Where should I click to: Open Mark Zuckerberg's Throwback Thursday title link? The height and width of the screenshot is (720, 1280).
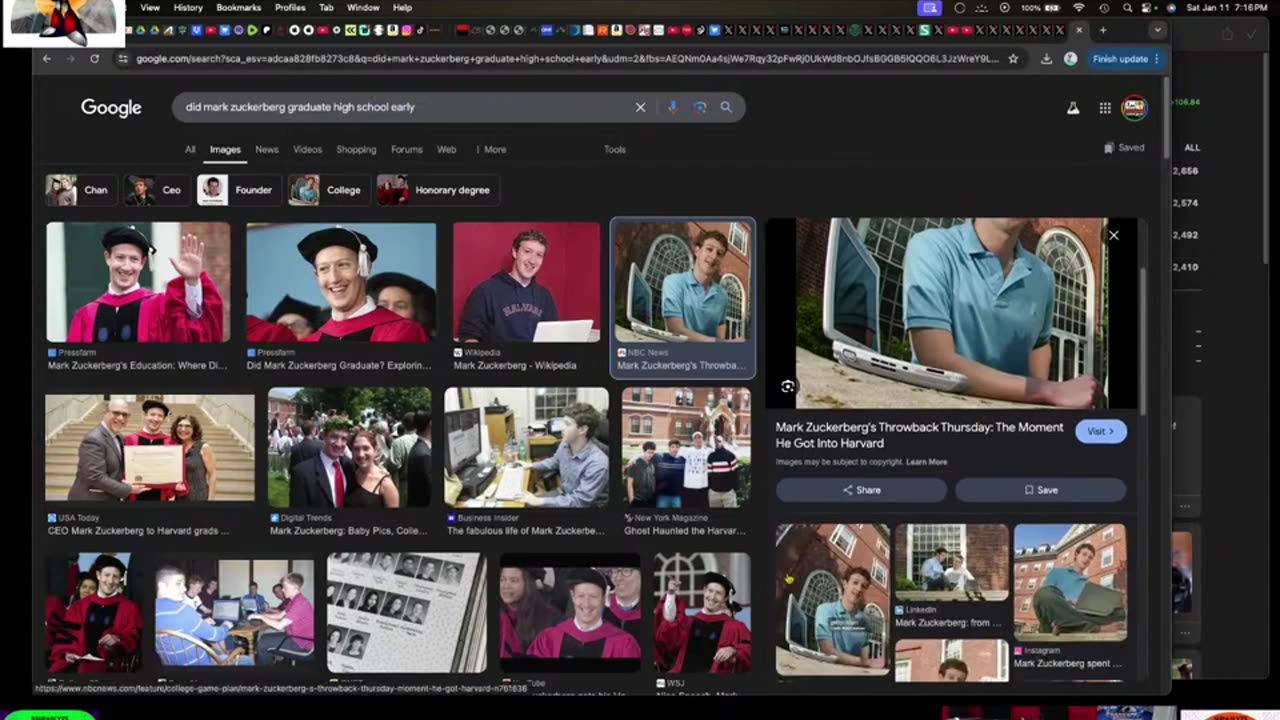pos(919,435)
